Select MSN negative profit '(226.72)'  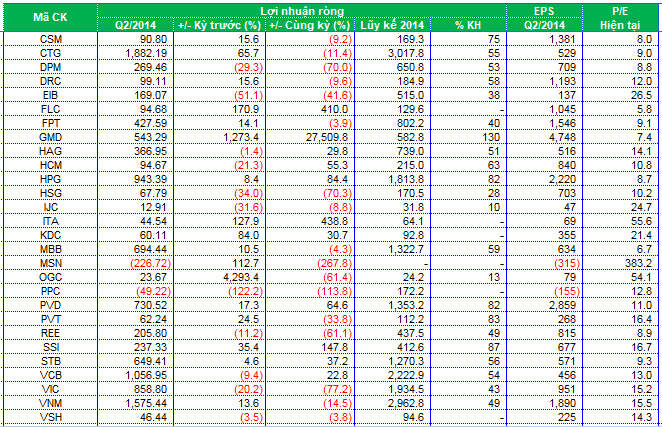point(151,263)
